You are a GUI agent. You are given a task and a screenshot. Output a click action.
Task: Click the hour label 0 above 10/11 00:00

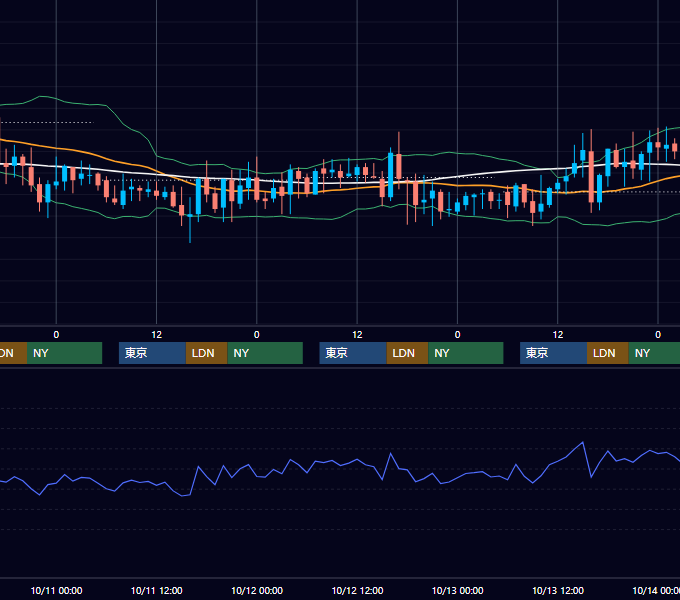[x=56, y=335]
